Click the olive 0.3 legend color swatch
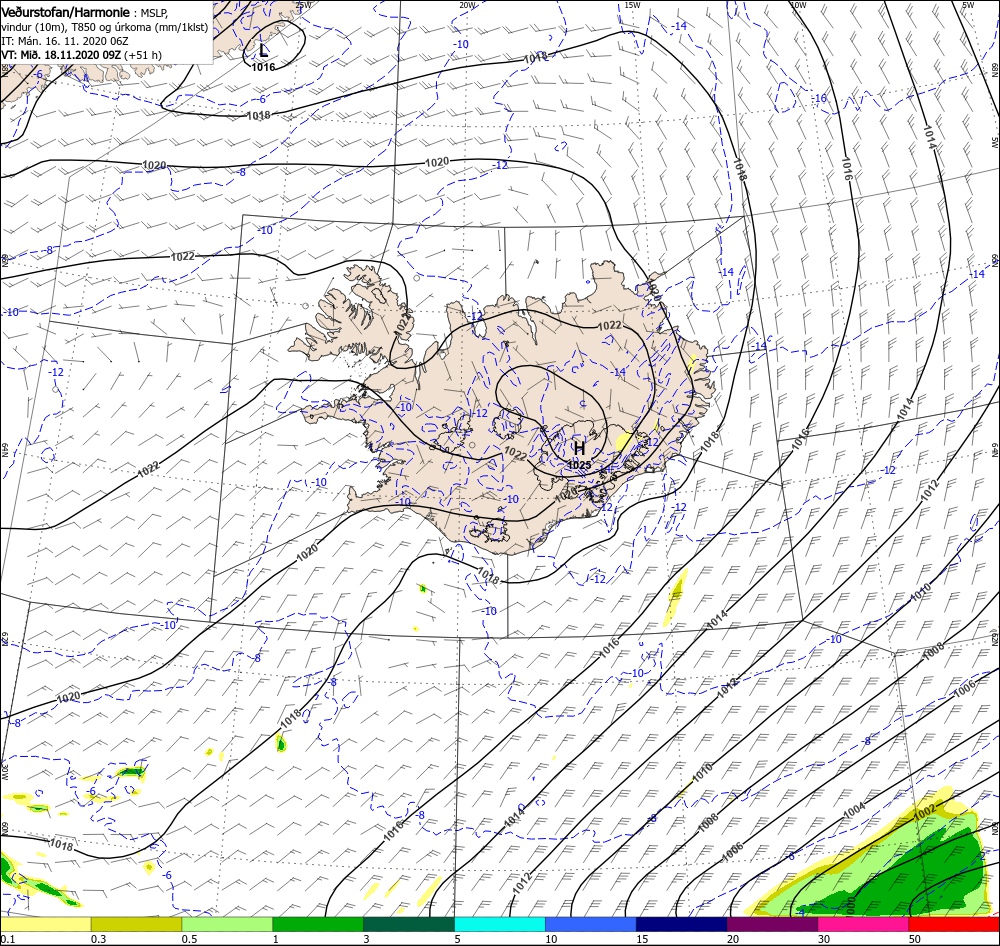Screen dimensions: 1000x946 point(136,924)
